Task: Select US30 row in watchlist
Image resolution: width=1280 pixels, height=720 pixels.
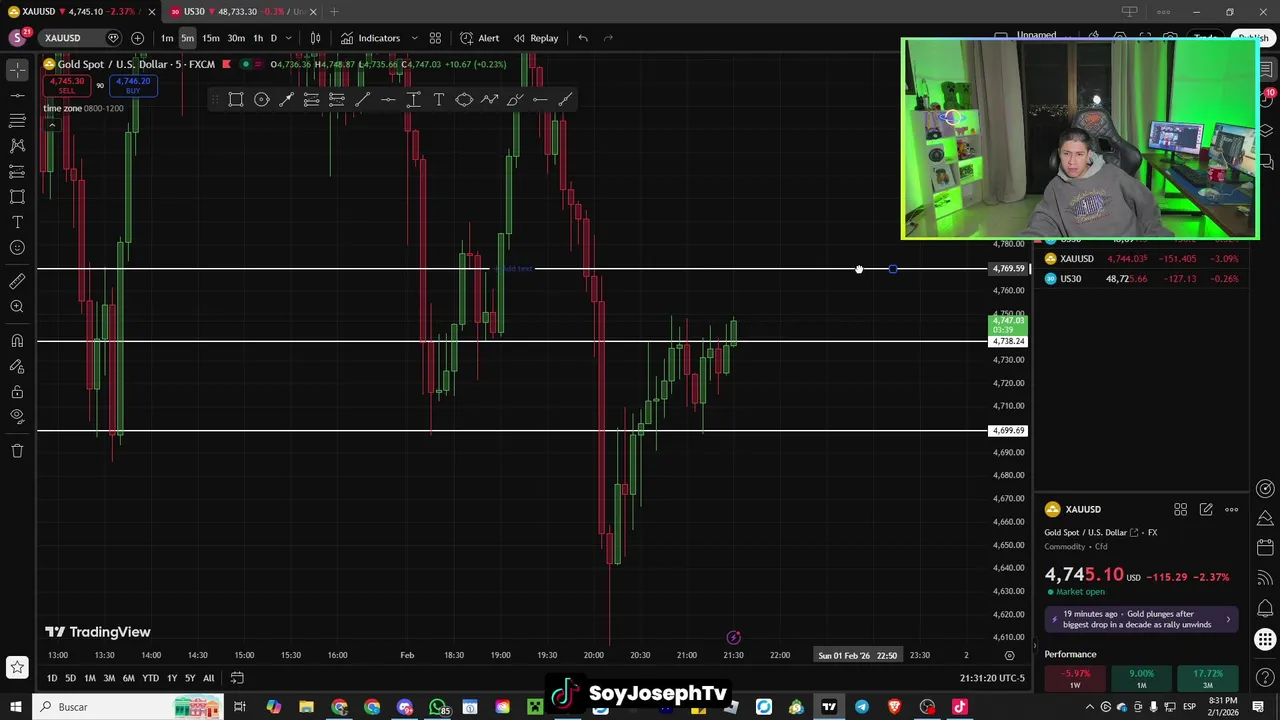Action: (1142, 279)
